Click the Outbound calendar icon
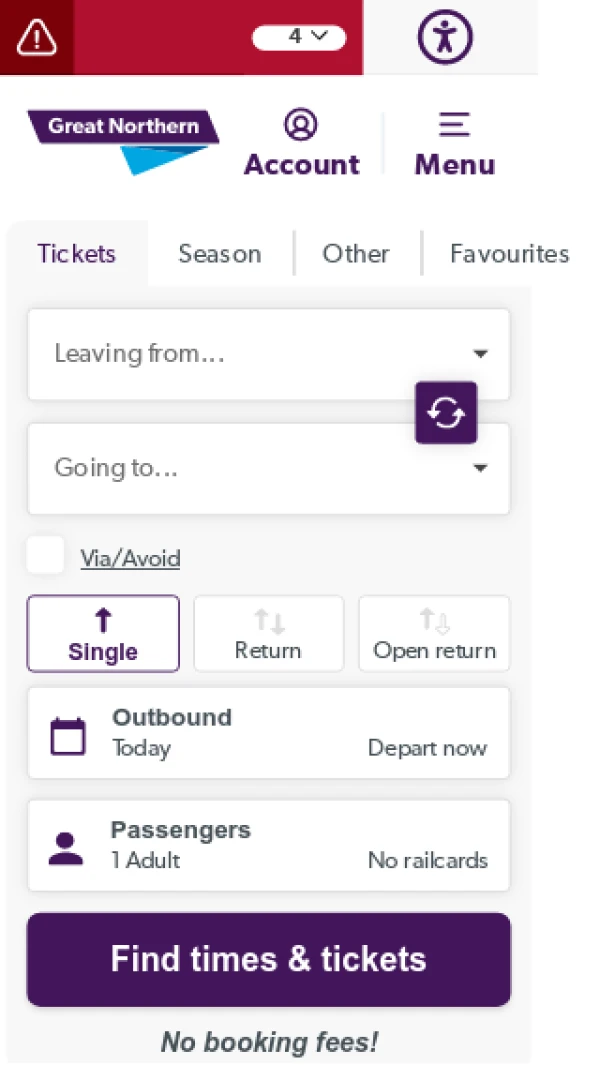This screenshot has width=600, height=1065. pos(68,736)
